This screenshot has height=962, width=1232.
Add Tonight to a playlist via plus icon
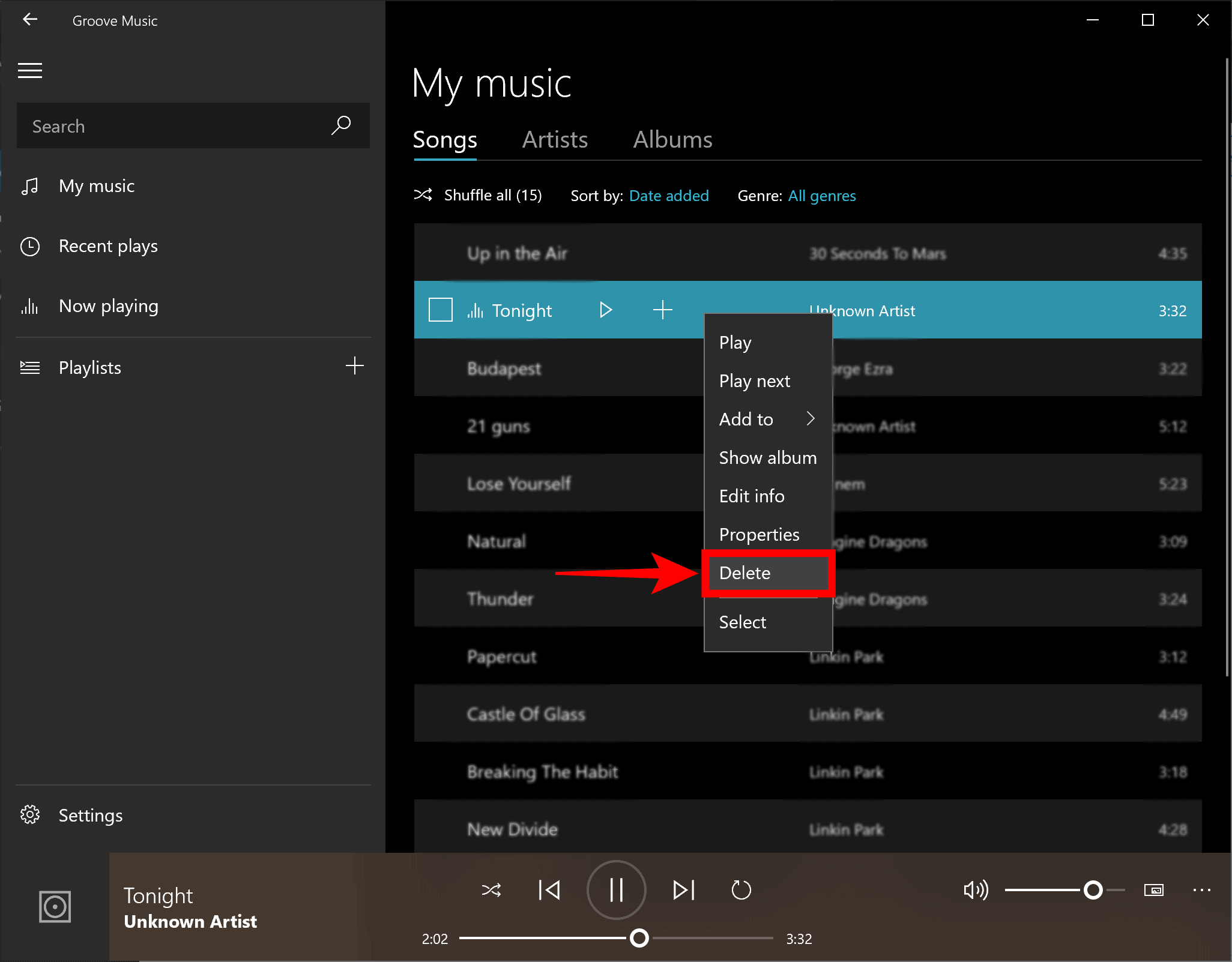click(662, 310)
